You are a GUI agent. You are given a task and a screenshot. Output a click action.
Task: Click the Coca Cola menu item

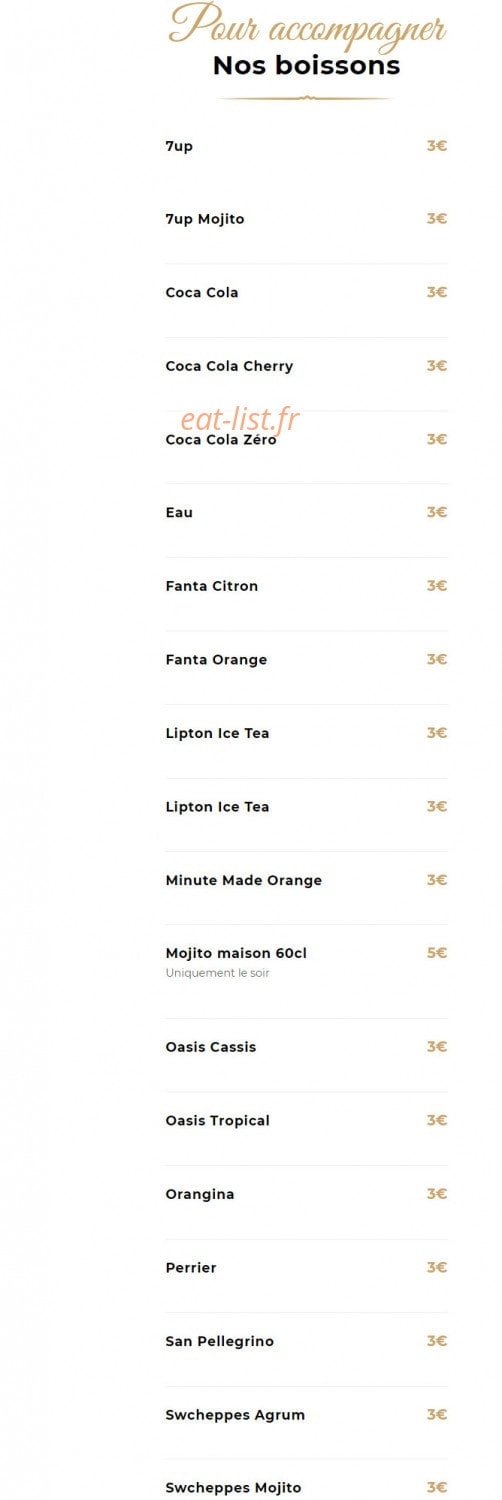tap(202, 292)
